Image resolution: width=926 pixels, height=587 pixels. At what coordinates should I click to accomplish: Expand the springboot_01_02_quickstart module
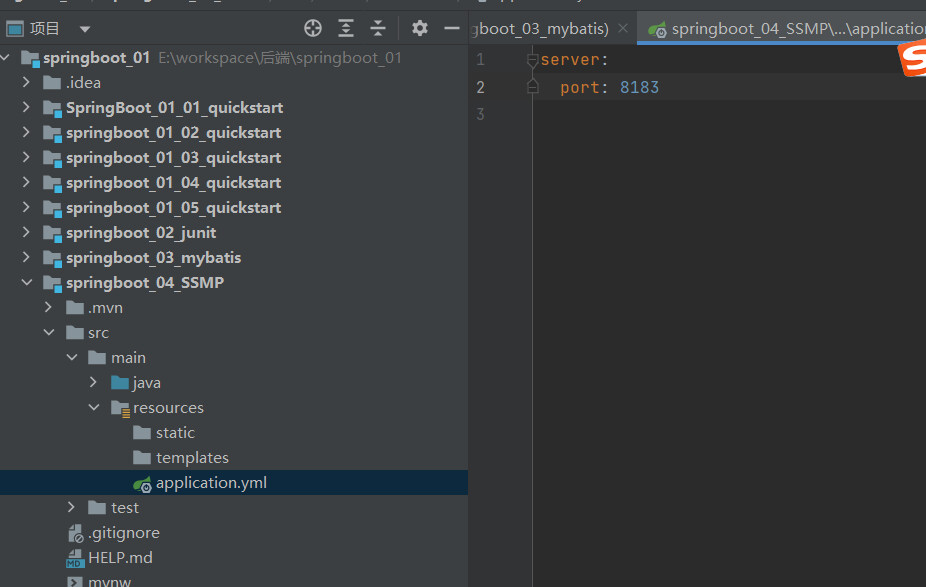27,132
